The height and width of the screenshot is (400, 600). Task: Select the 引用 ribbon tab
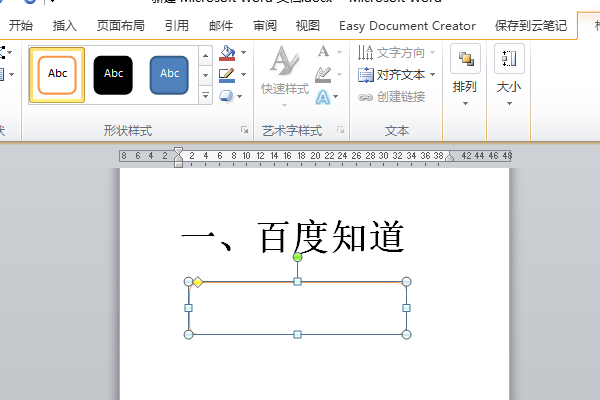point(177,26)
